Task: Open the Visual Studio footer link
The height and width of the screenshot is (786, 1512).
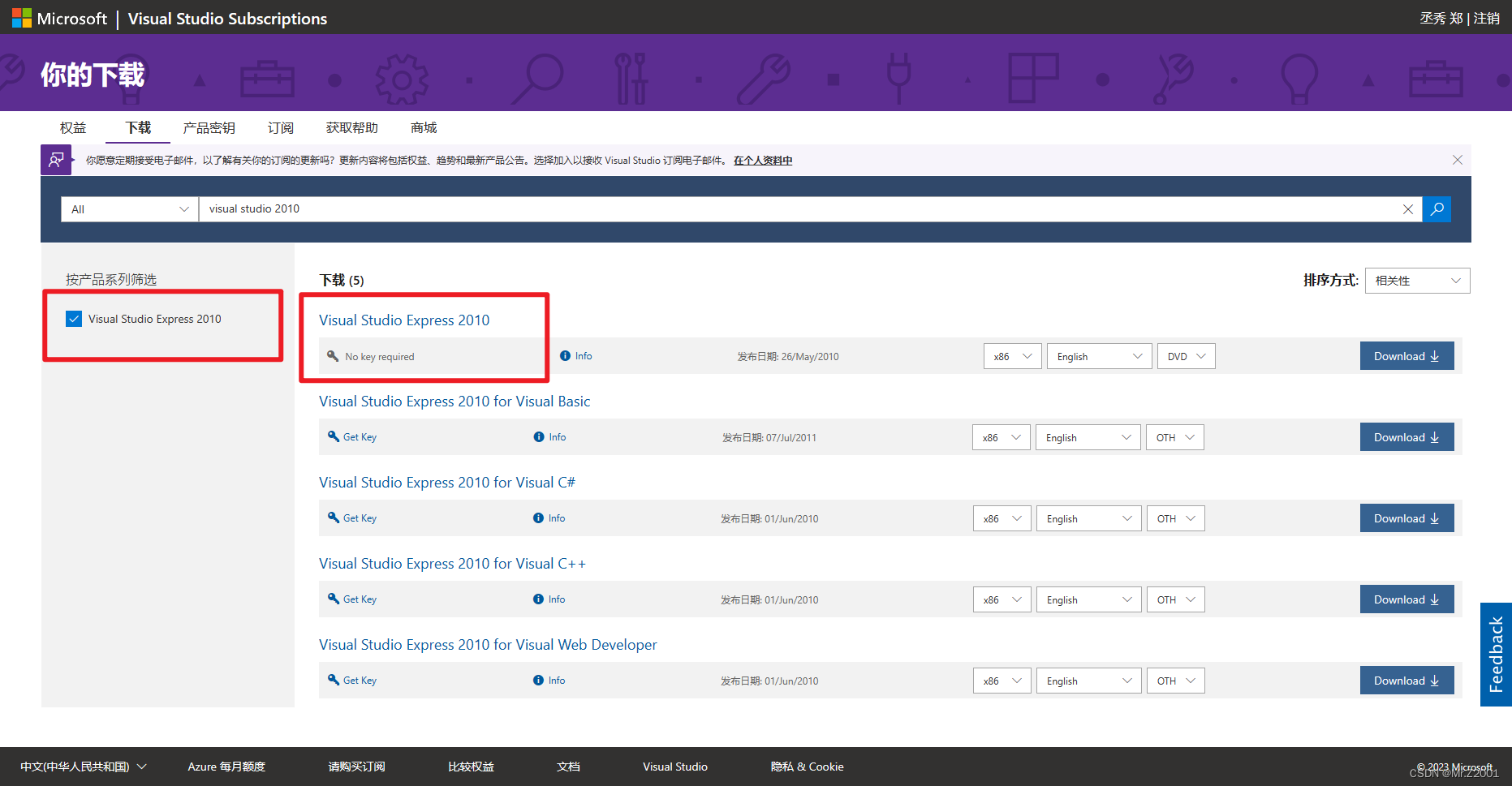Action: (675, 767)
